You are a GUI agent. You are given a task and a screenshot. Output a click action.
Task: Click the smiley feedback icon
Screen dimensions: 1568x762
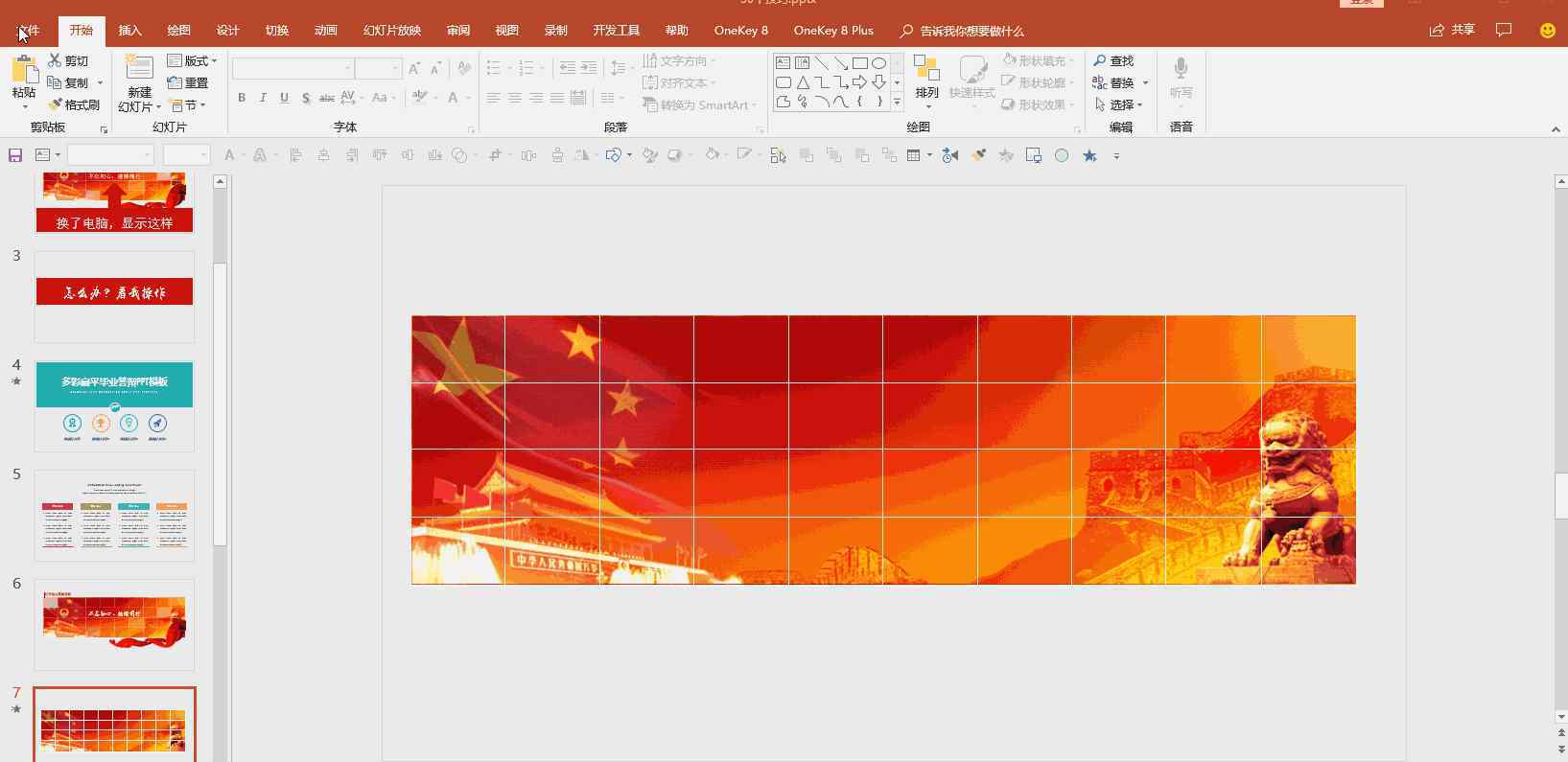[1547, 31]
